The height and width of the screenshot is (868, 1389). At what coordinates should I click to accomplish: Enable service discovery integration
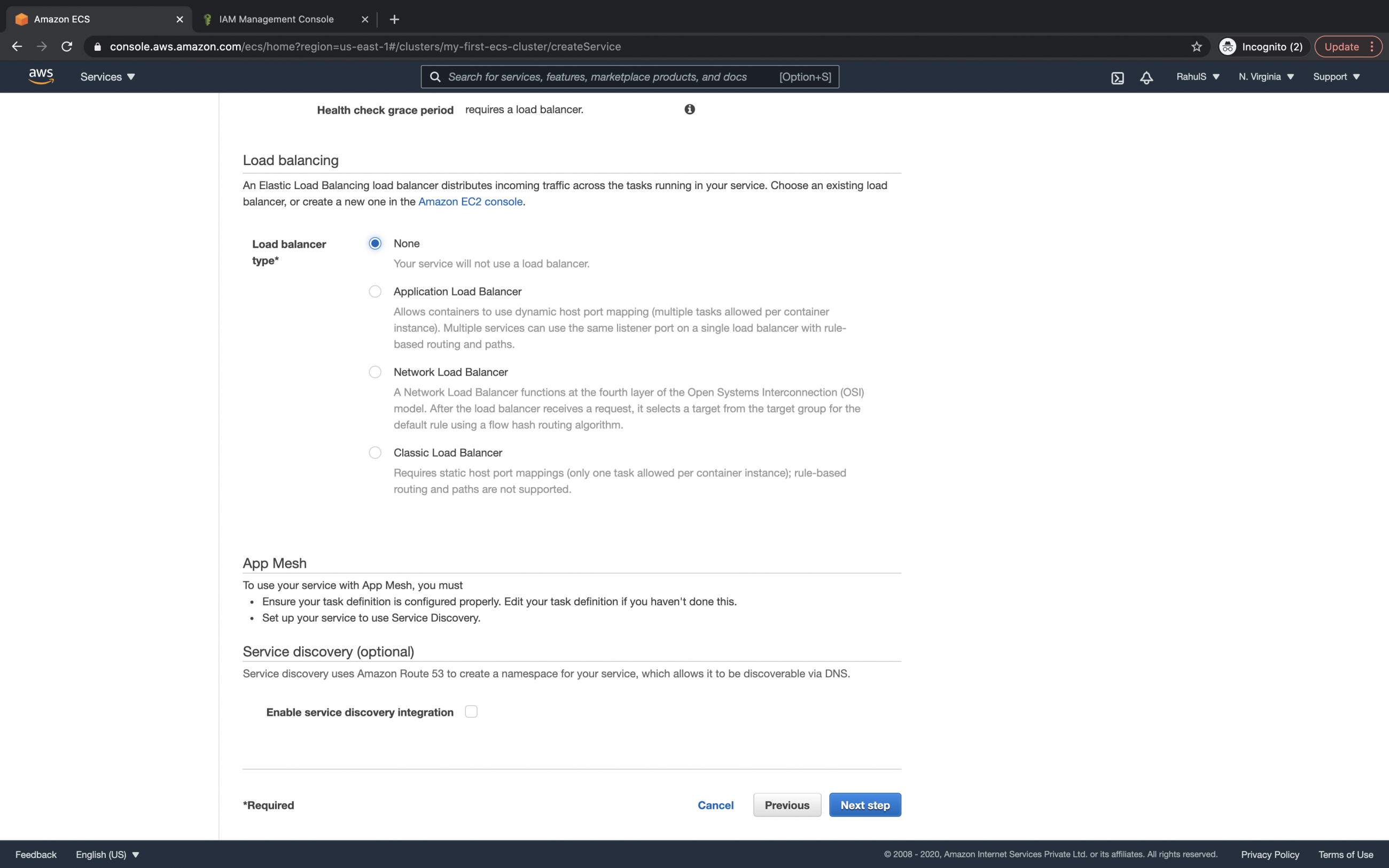point(471,711)
